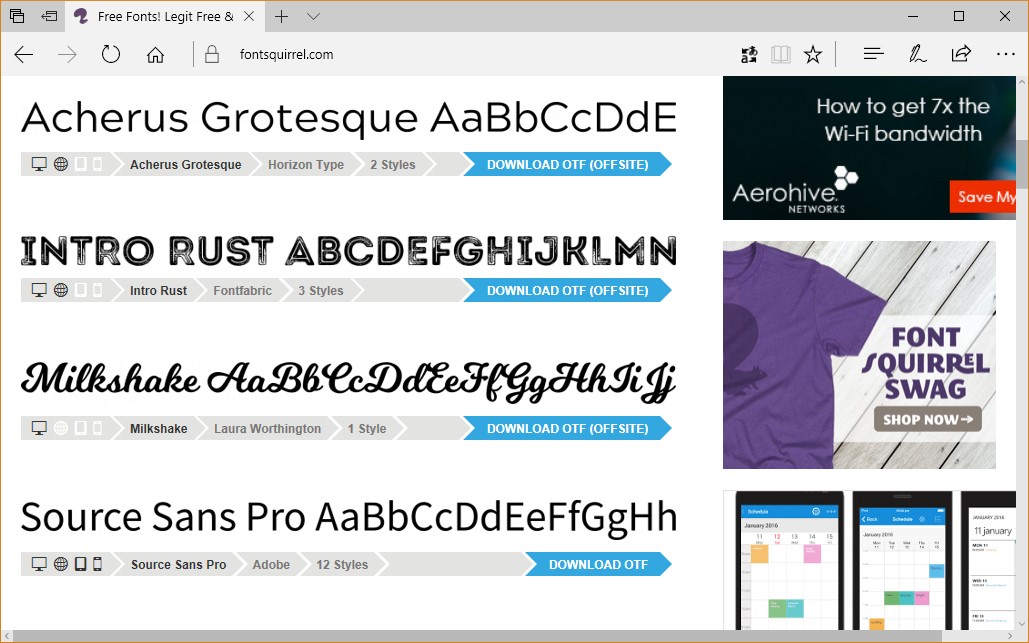This screenshot has width=1029, height=643.
Task: Close the Free Fonts tab
Action: 249,17
